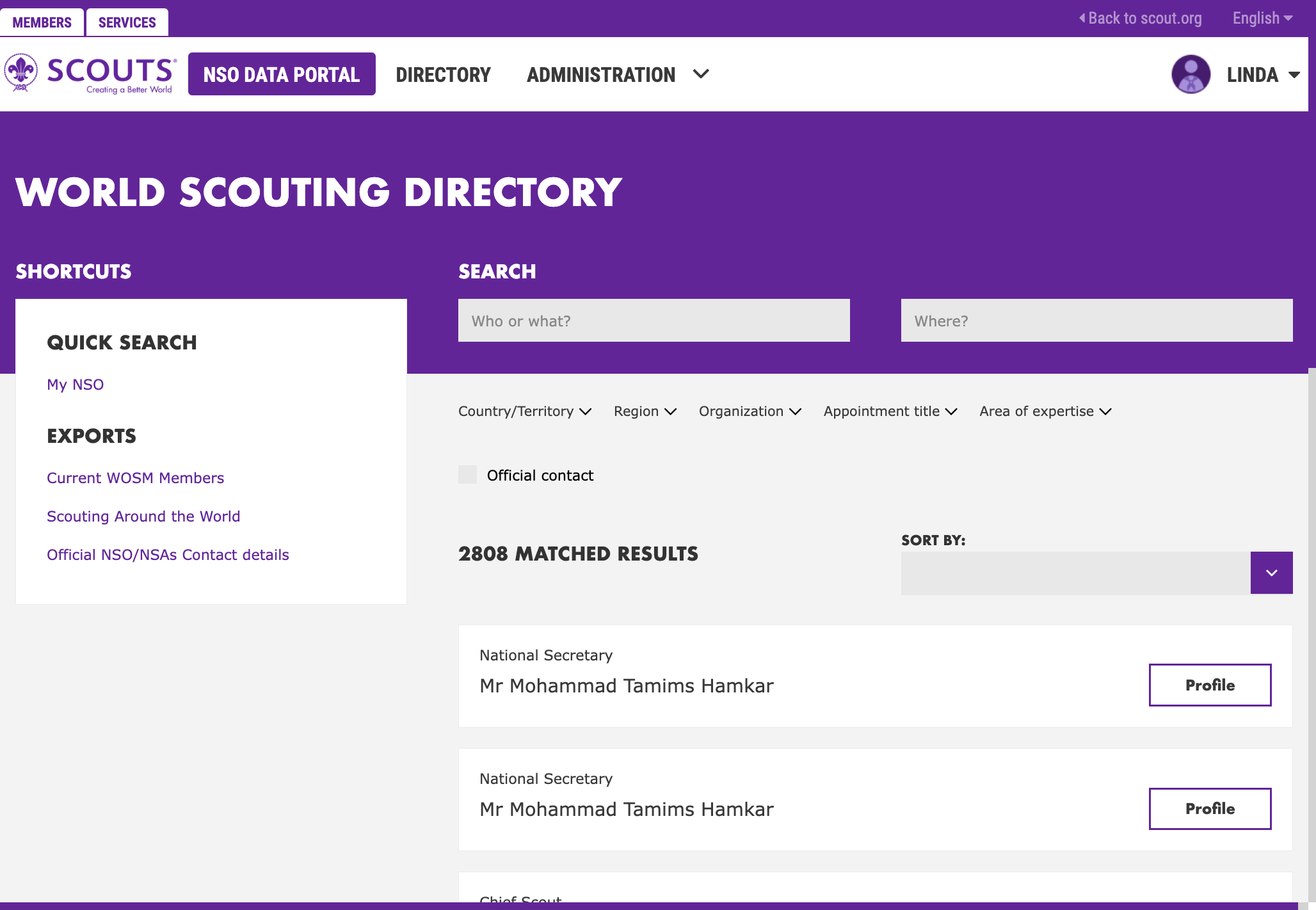Focus the 'Where?' search field
The height and width of the screenshot is (910, 1316).
(1097, 321)
